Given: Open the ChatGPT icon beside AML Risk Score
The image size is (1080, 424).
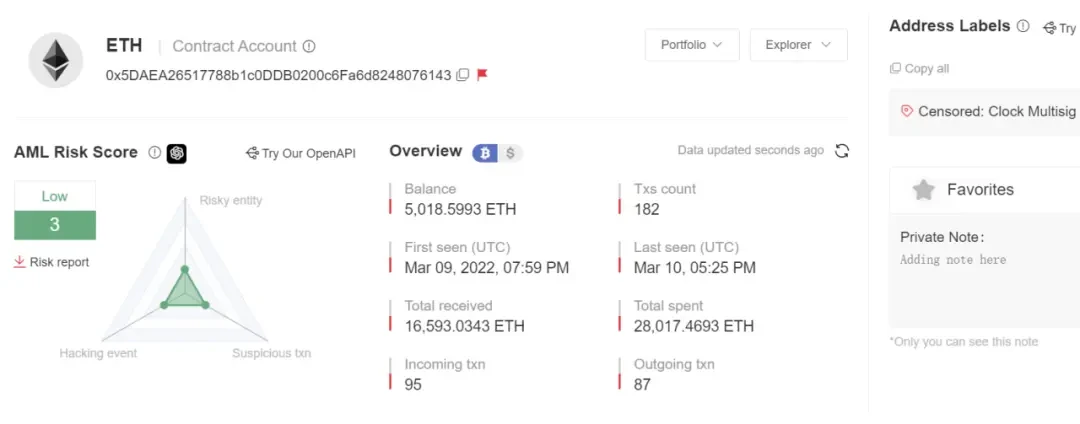Looking at the screenshot, I should point(177,153).
